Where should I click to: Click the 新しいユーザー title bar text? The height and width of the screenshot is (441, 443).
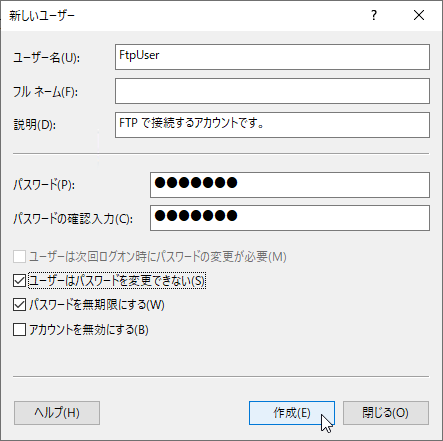click(42, 16)
